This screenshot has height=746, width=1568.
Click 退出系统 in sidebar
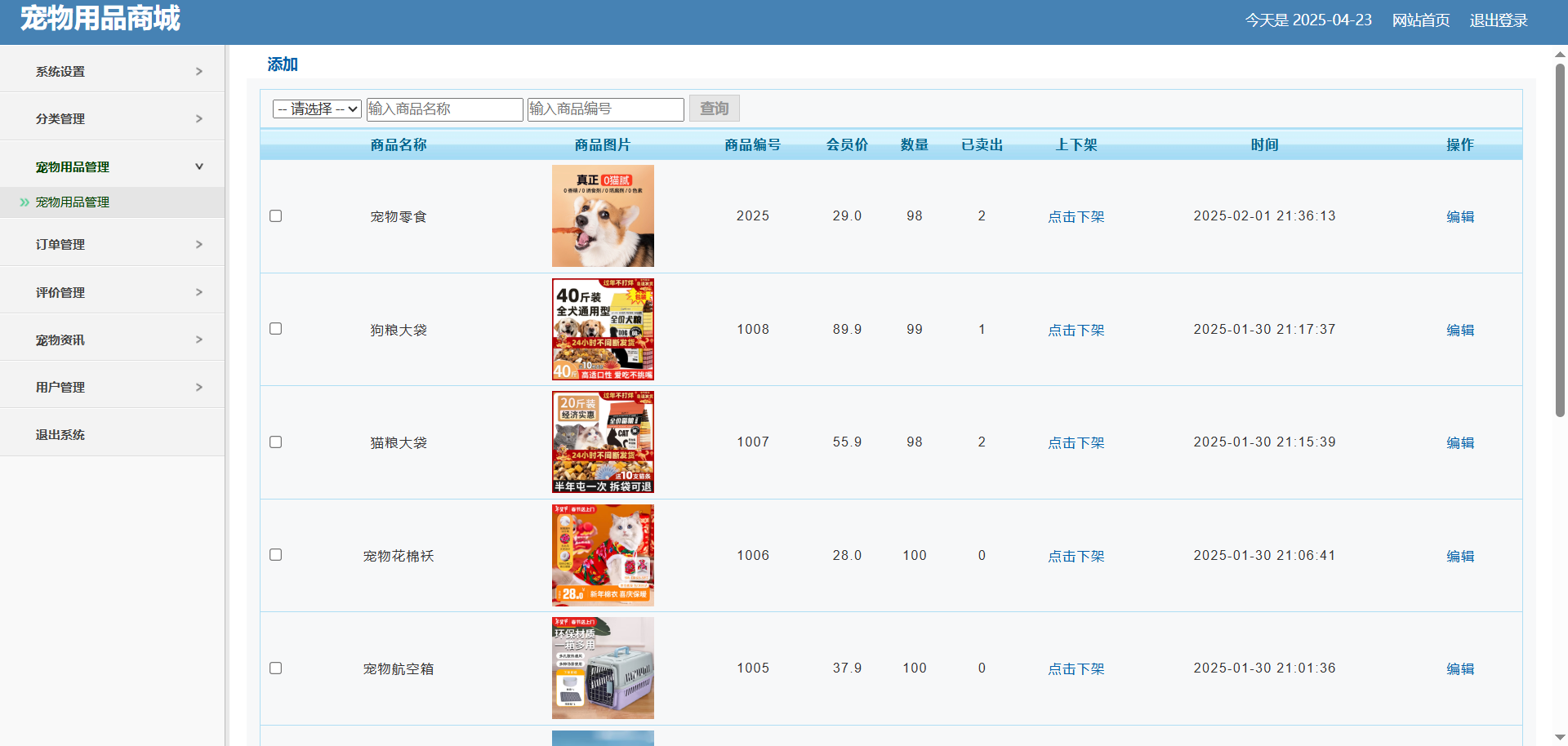60,435
